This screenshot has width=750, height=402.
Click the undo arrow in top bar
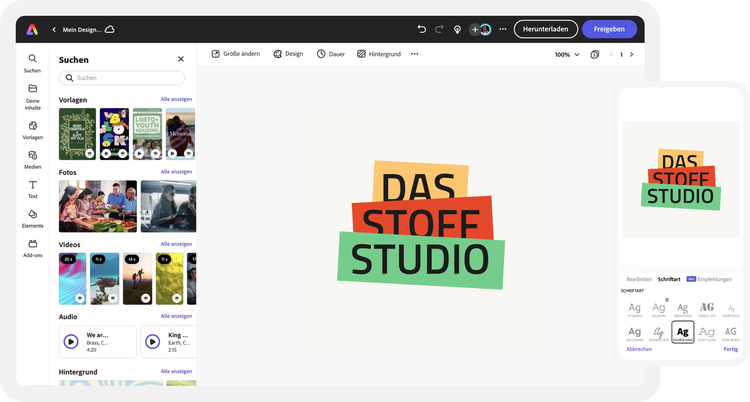click(422, 29)
